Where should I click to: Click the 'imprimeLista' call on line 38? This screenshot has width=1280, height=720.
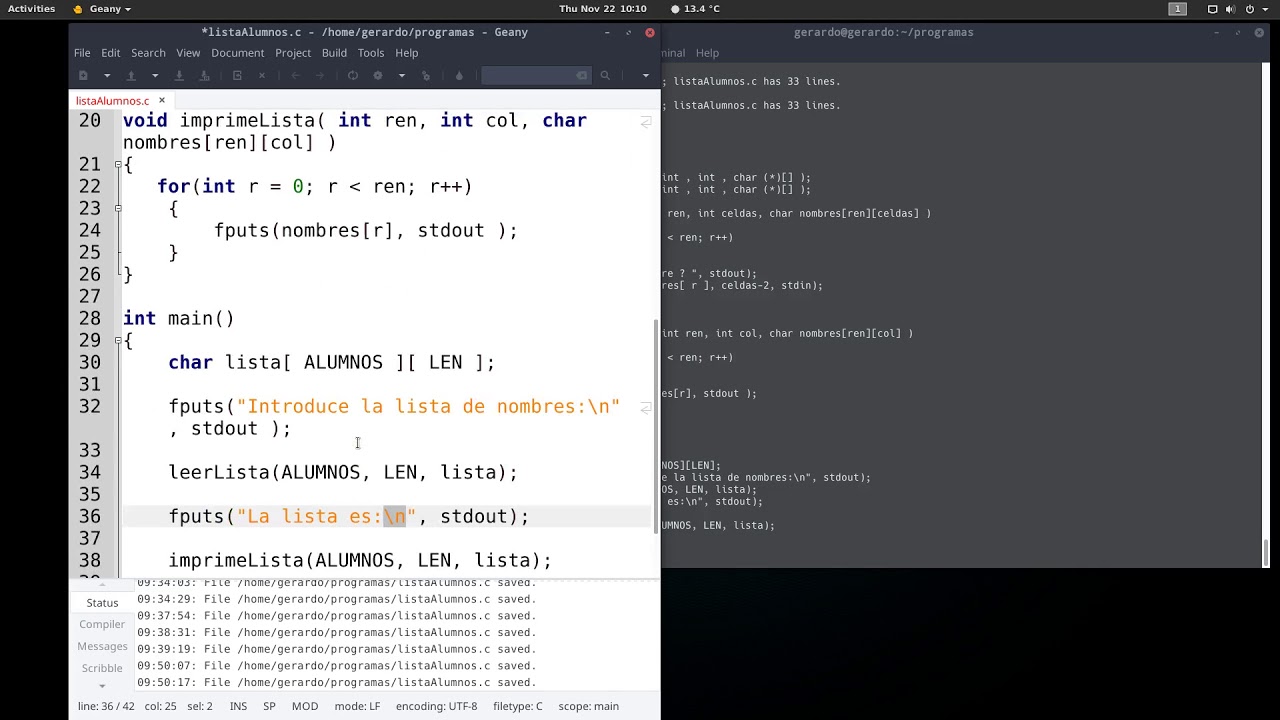tap(236, 560)
